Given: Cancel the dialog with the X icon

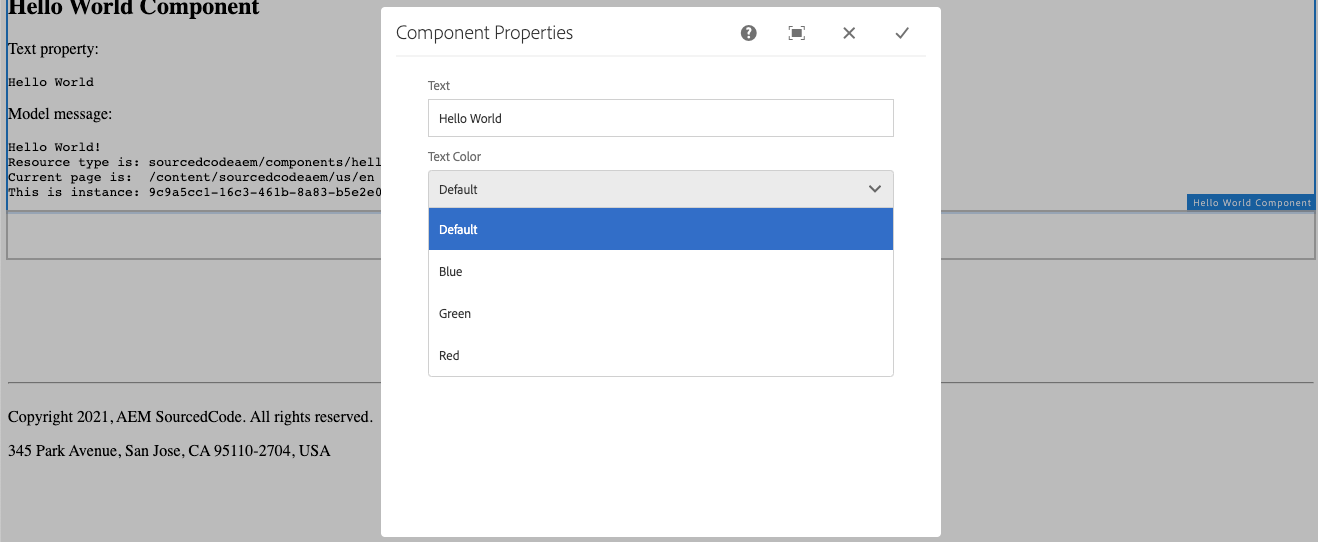Looking at the screenshot, I should coord(849,33).
